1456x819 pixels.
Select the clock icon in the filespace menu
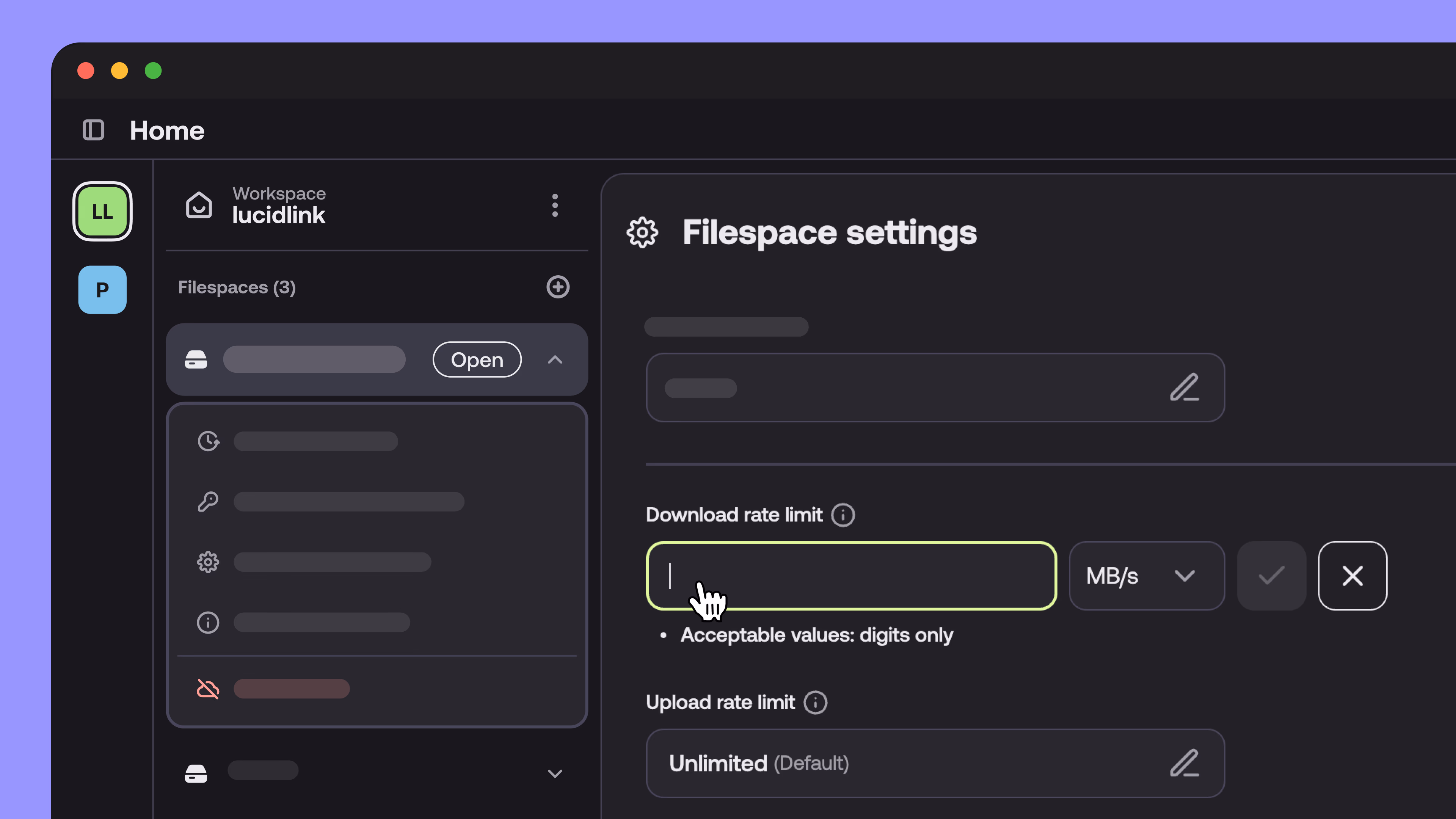(209, 441)
